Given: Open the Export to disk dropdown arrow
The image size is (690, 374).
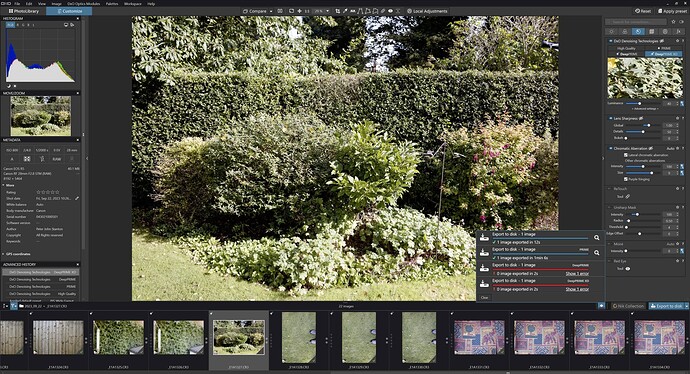Looking at the screenshot, I should point(686,306).
